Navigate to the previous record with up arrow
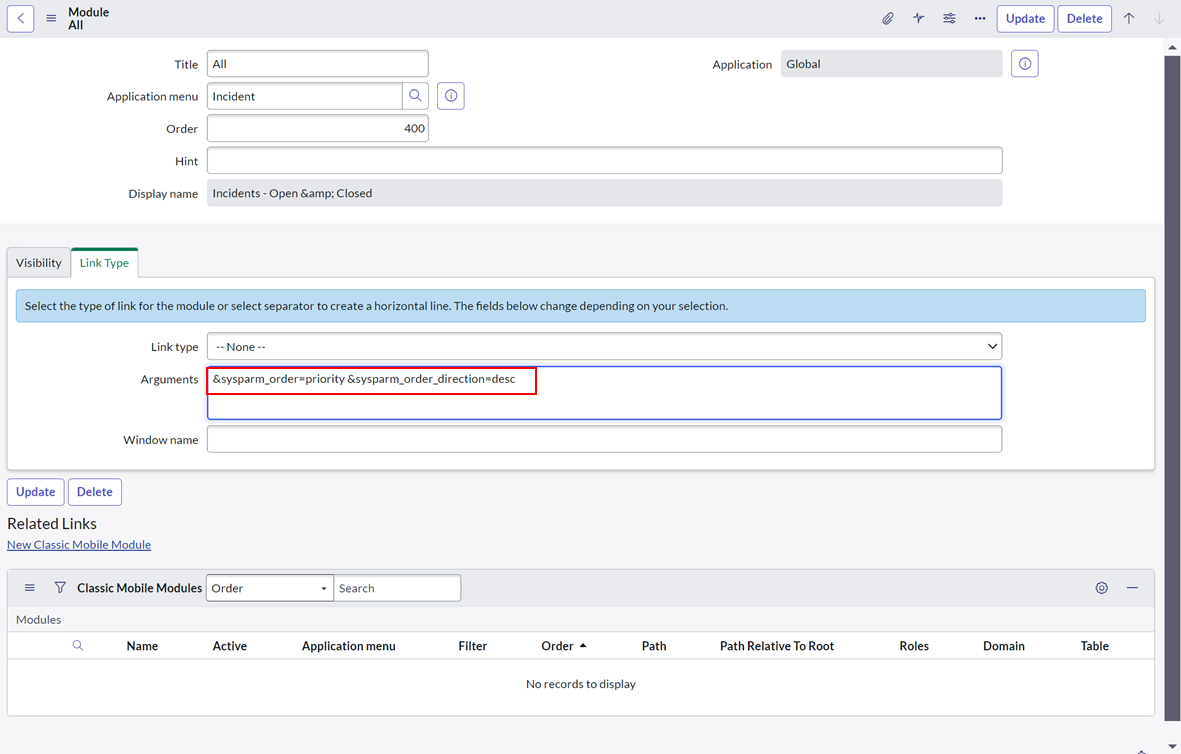 [x=1129, y=18]
